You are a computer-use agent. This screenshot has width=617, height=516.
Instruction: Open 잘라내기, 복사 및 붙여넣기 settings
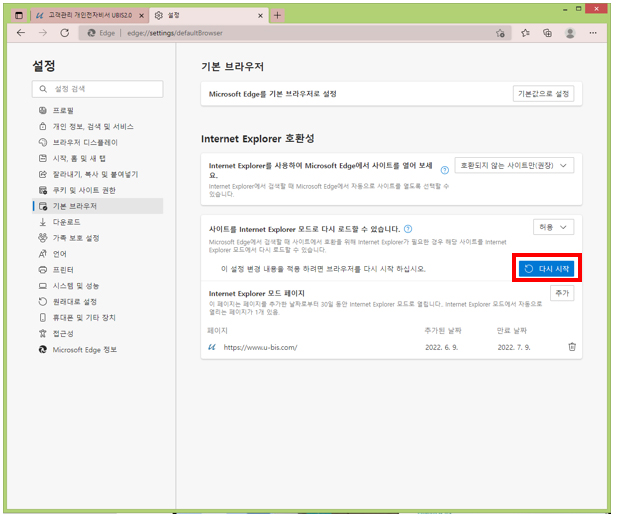98,174
